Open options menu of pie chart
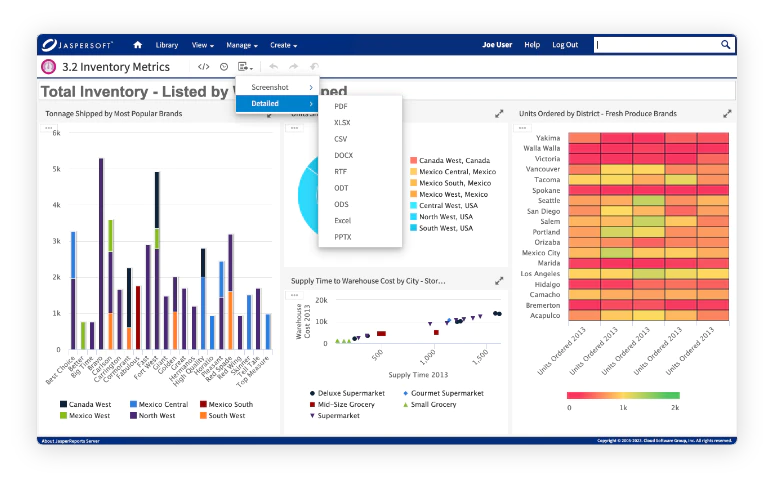 coord(294,128)
